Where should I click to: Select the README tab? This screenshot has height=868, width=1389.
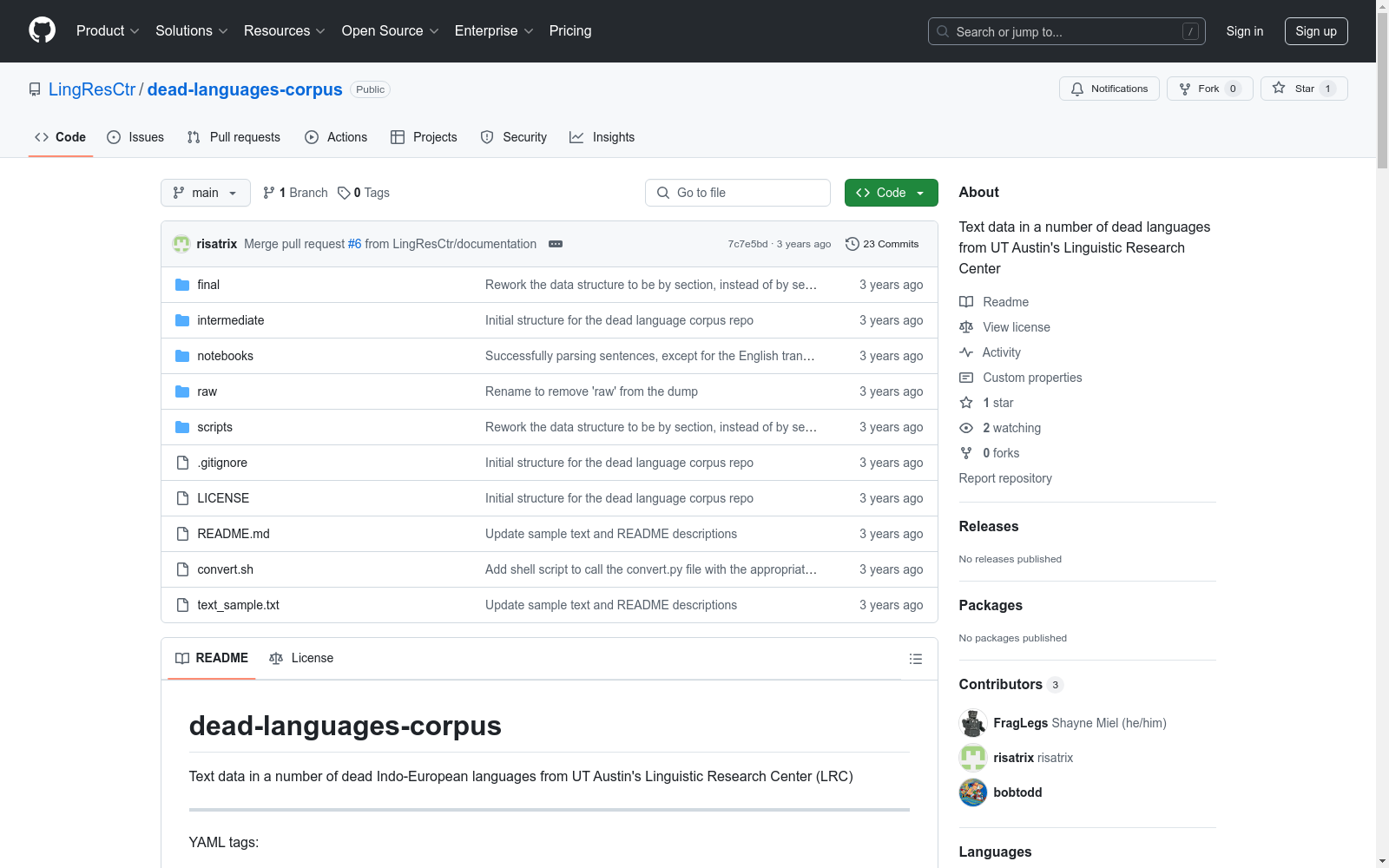[212, 658]
